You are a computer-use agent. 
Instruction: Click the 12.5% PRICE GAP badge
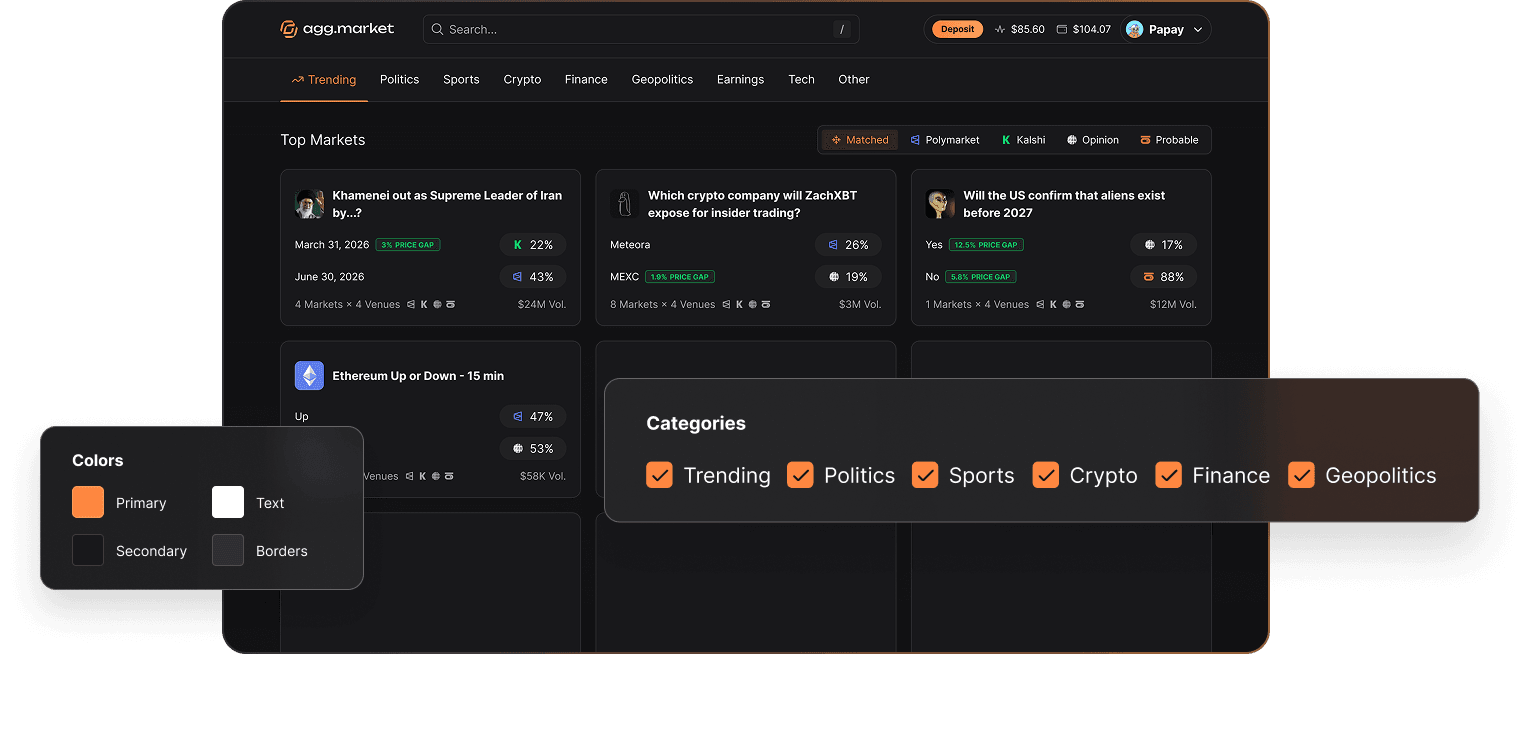[x=986, y=245]
